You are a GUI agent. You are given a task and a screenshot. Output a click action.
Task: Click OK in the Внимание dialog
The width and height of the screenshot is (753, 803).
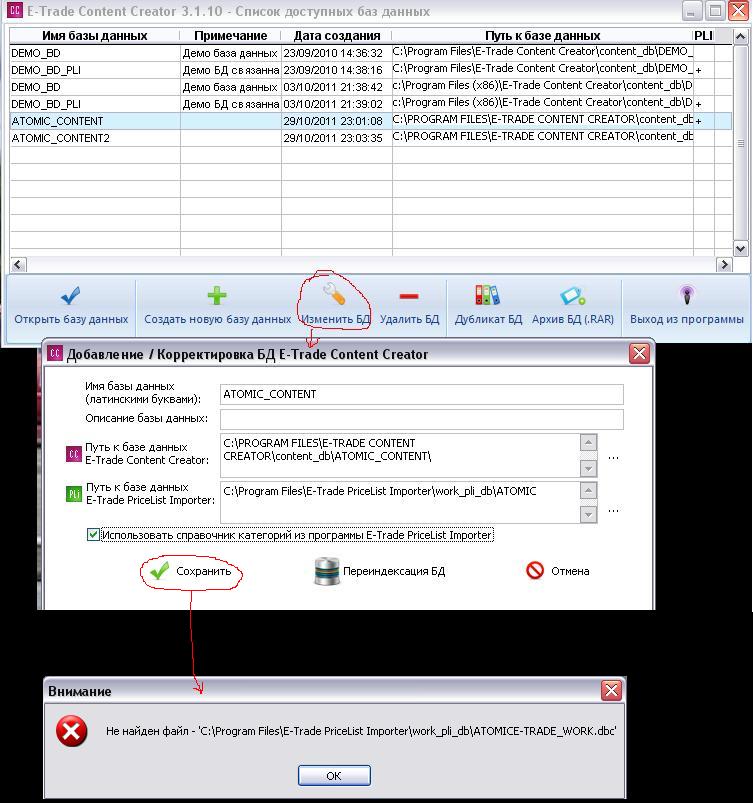[334, 775]
